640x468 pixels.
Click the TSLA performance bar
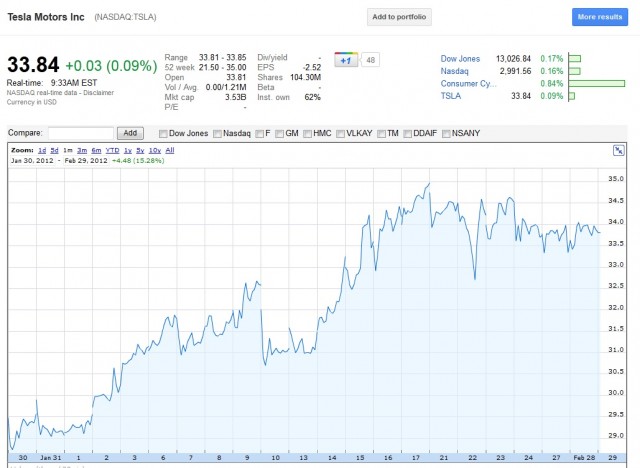[572, 96]
